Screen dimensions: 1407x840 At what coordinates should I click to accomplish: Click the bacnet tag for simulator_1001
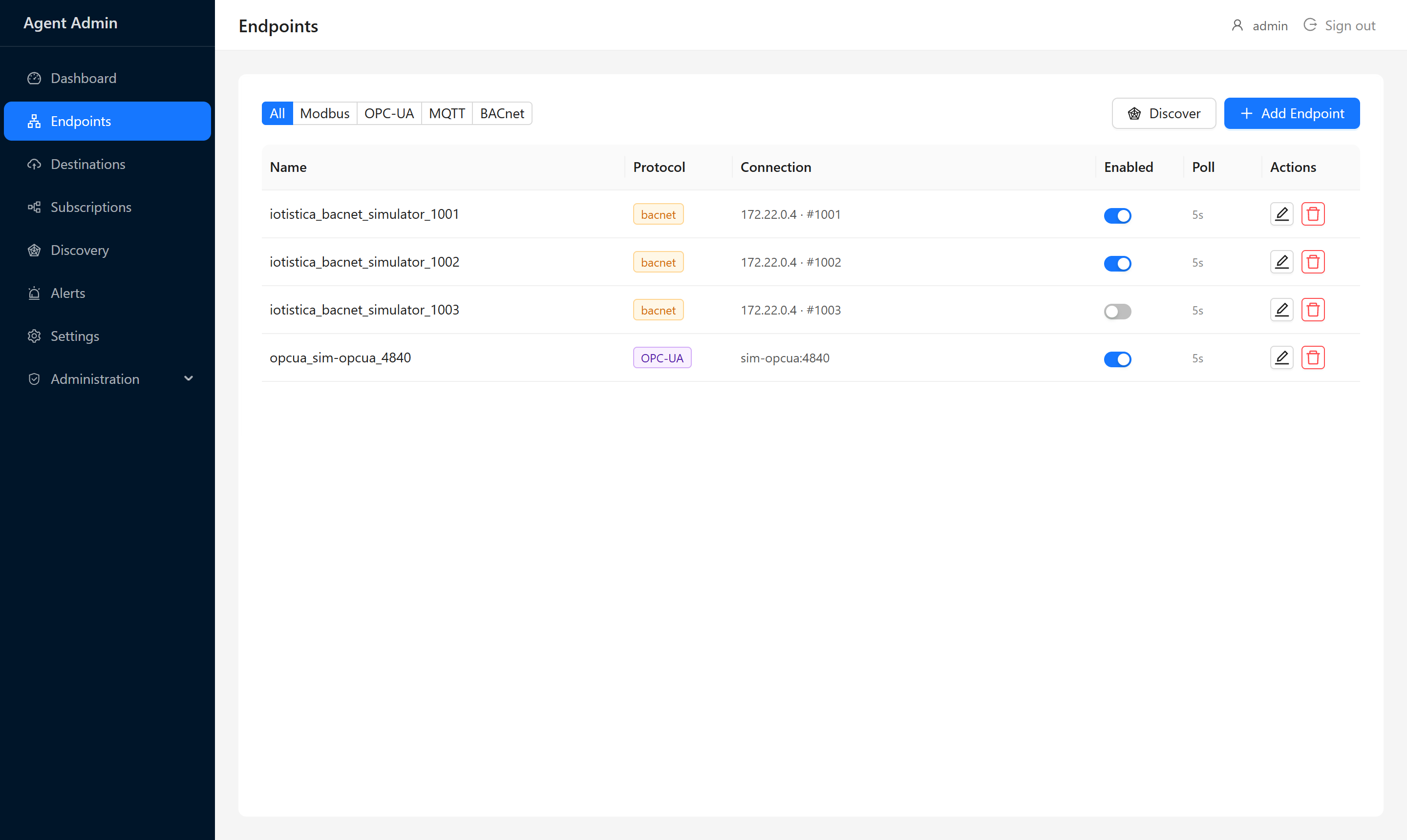click(658, 214)
